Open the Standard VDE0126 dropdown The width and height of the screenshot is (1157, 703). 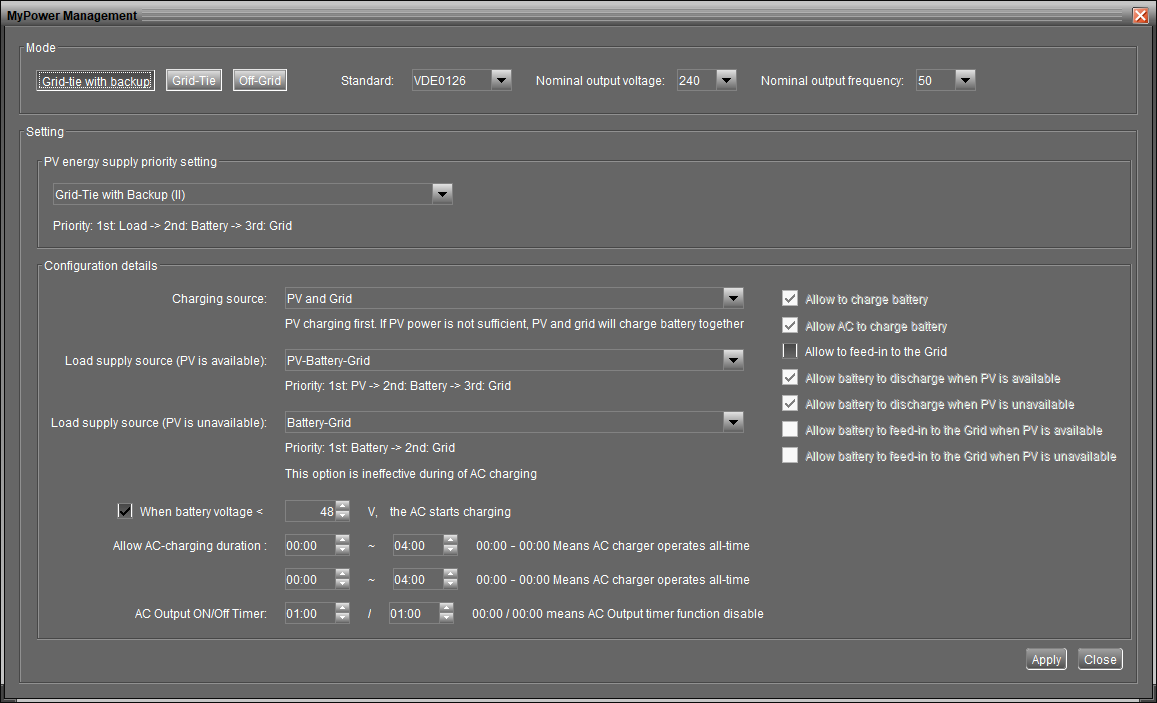[501, 80]
